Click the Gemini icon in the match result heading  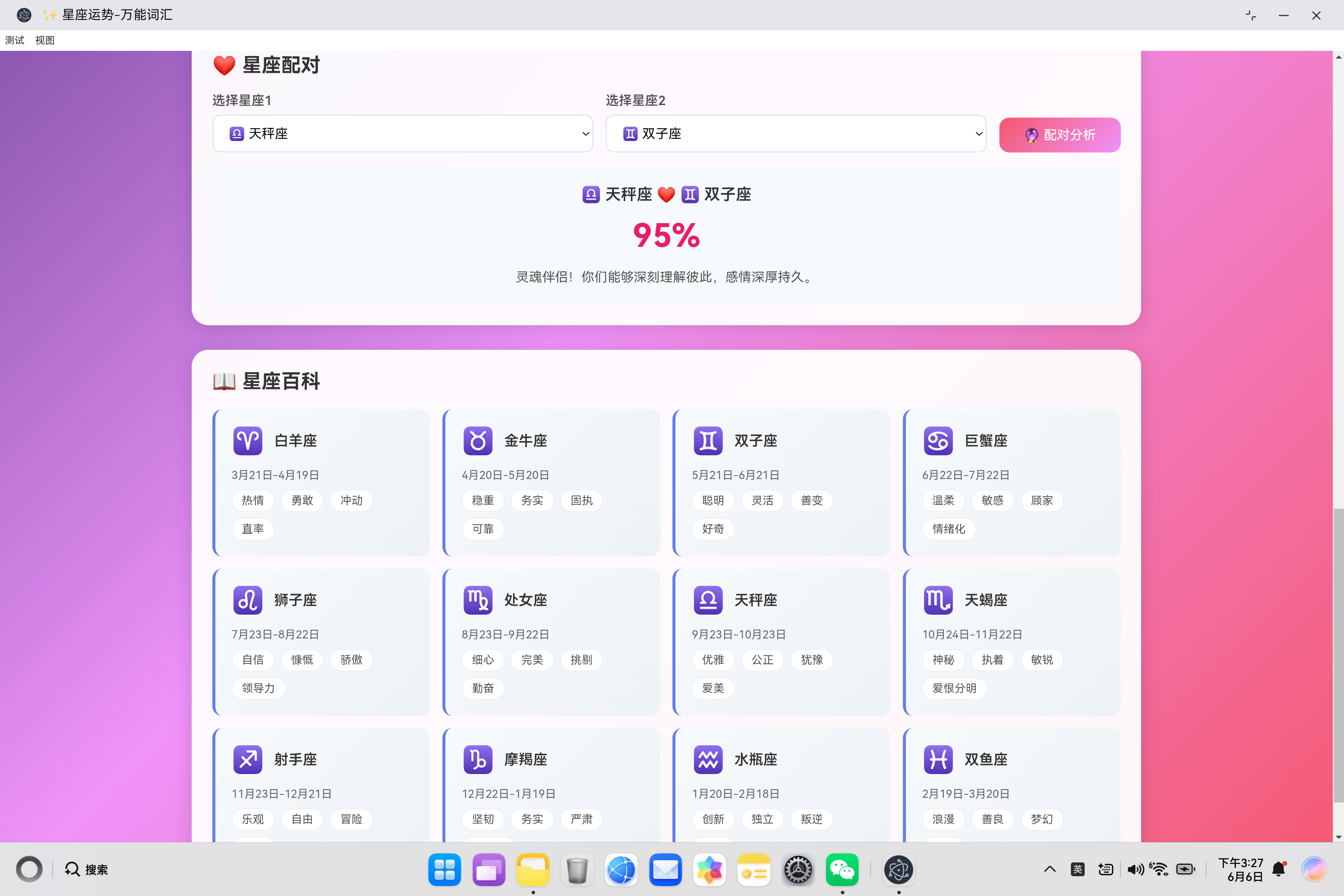coord(690,194)
